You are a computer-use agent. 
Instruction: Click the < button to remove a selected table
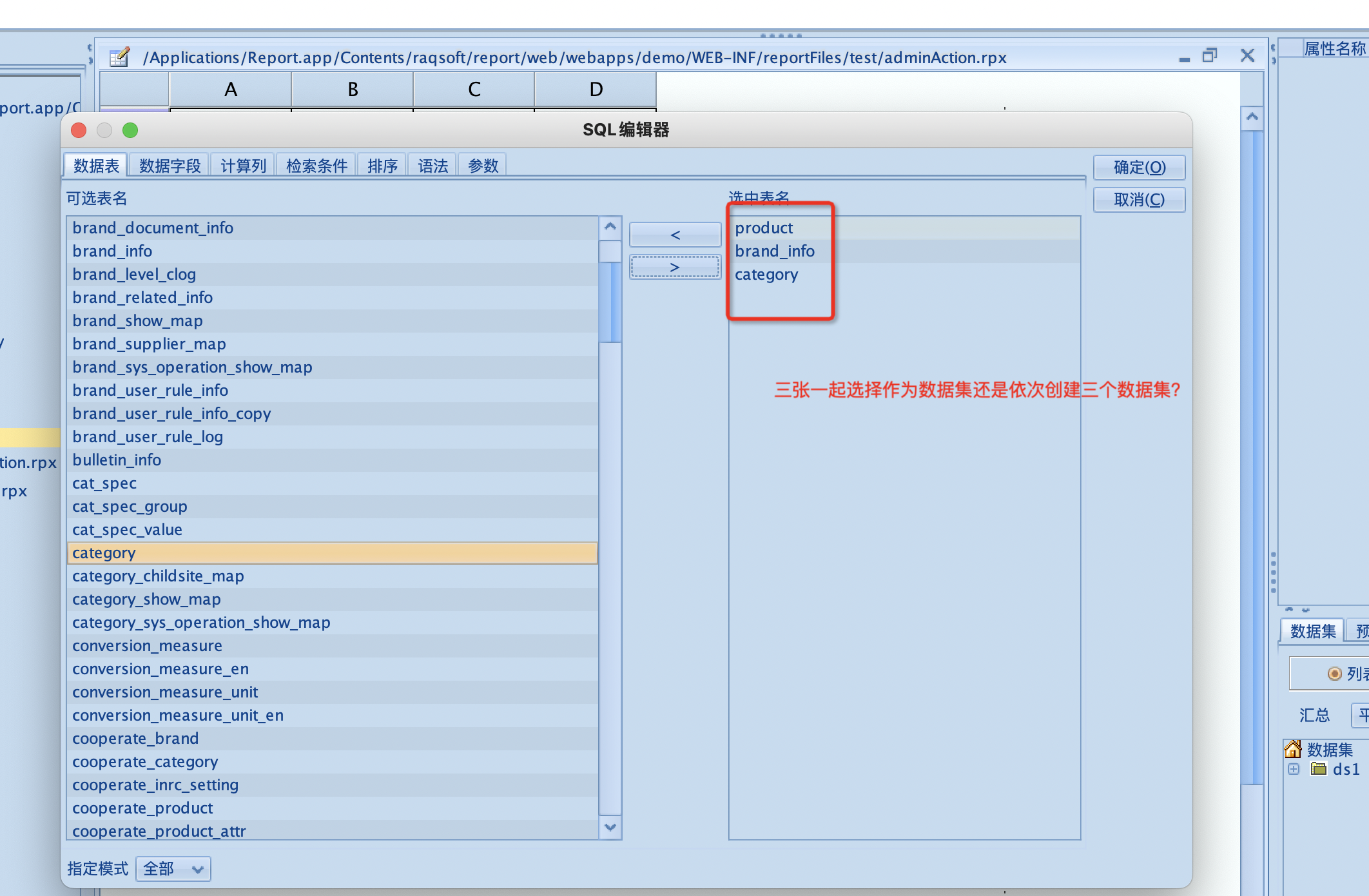pyautogui.click(x=675, y=235)
